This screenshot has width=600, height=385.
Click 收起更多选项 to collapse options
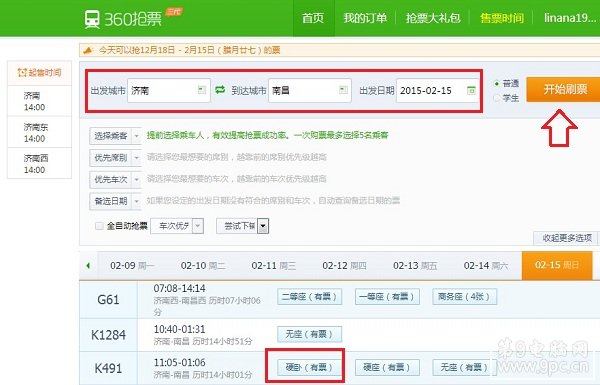pos(567,238)
